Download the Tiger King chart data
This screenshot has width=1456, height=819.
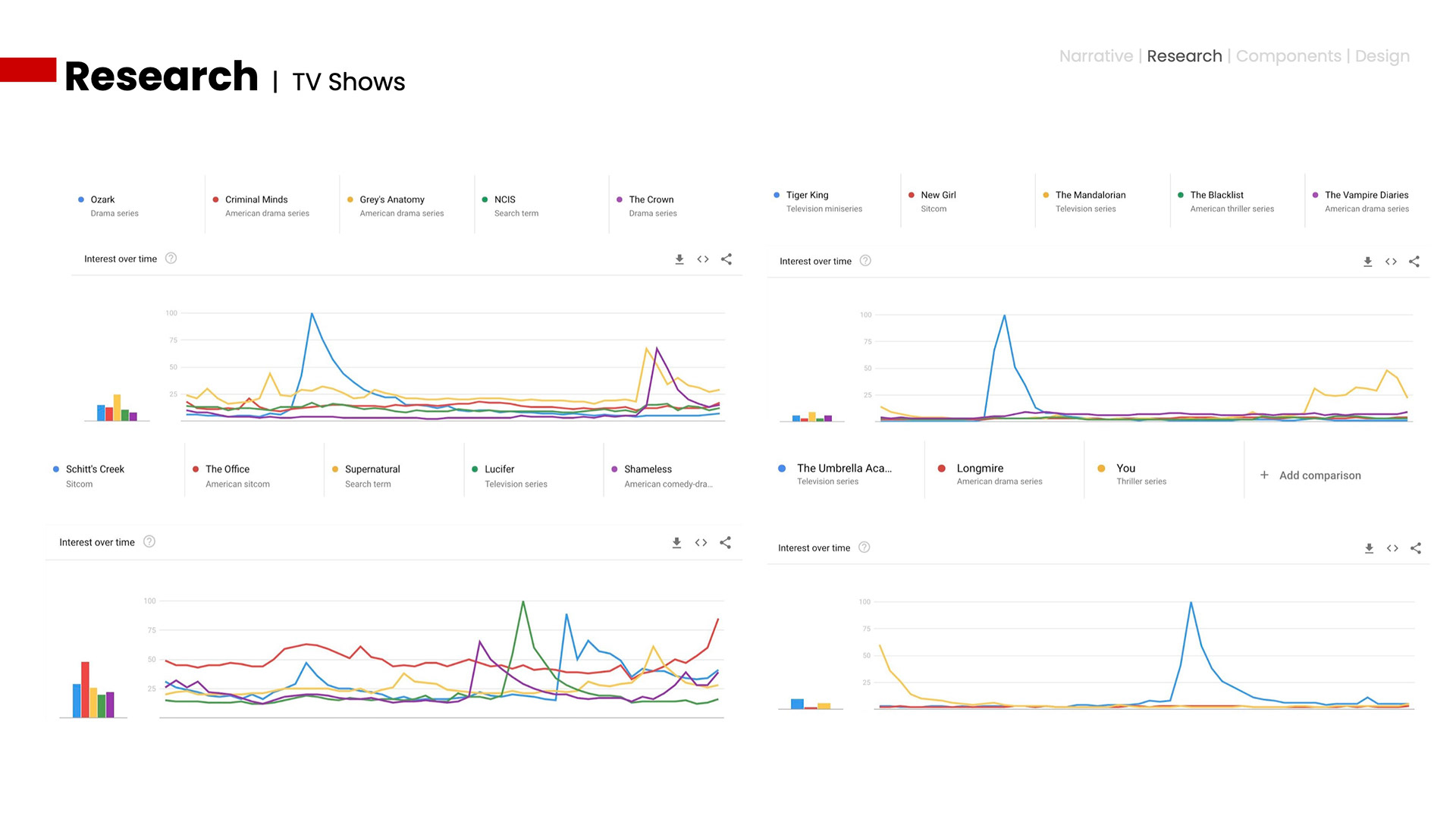tap(1368, 262)
